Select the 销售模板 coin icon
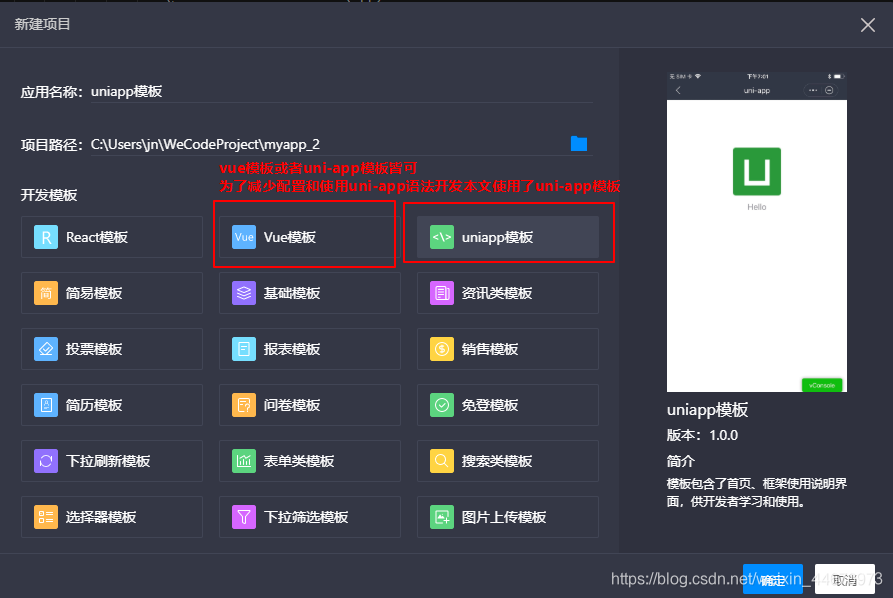The width and height of the screenshot is (893, 598). 442,349
